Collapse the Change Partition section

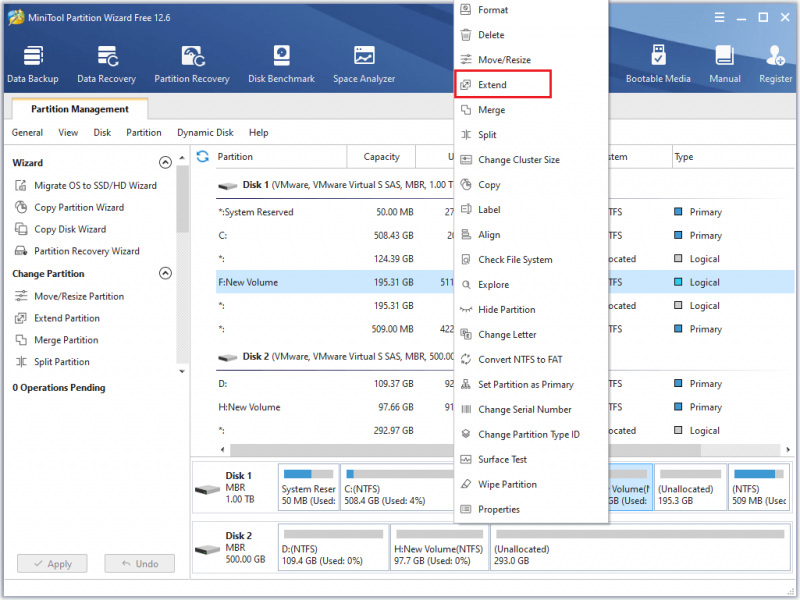pyautogui.click(x=165, y=273)
